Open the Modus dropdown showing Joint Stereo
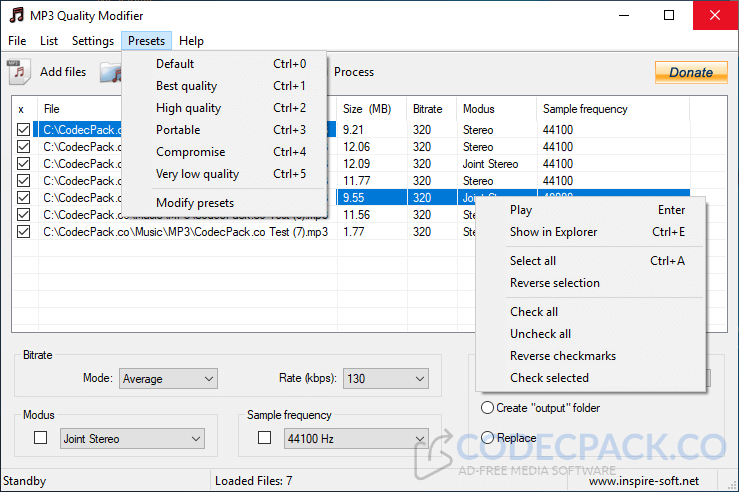Screen dimensions: 739x492 [132, 438]
